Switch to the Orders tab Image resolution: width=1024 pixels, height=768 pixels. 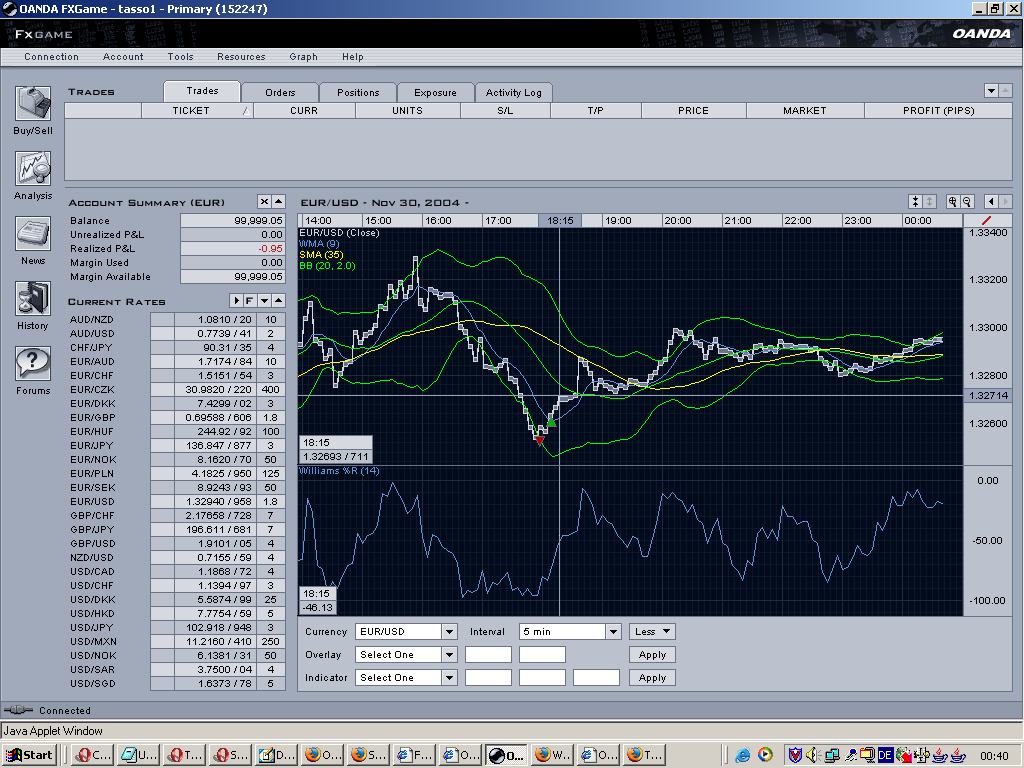click(x=280, y=92)
